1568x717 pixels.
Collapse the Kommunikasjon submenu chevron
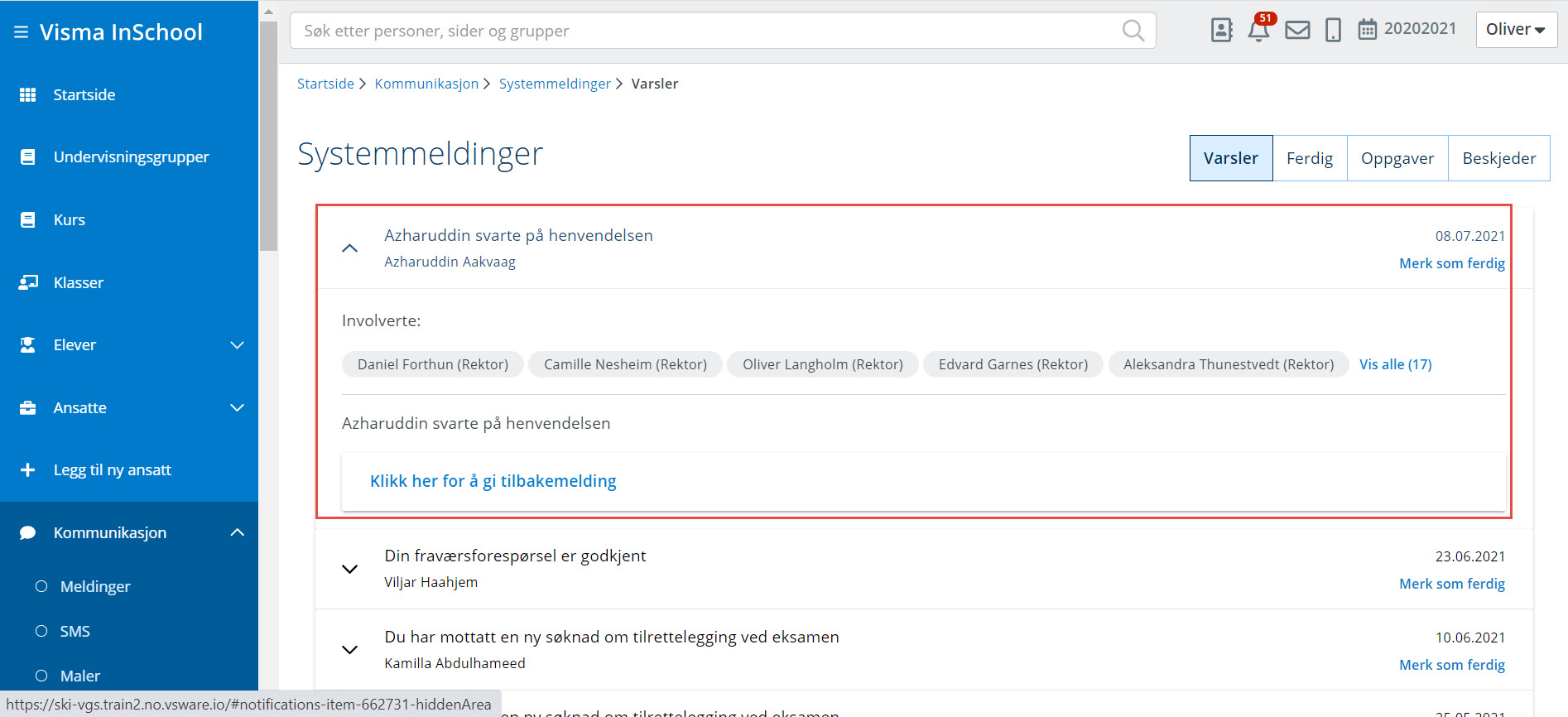pos(237,532)
